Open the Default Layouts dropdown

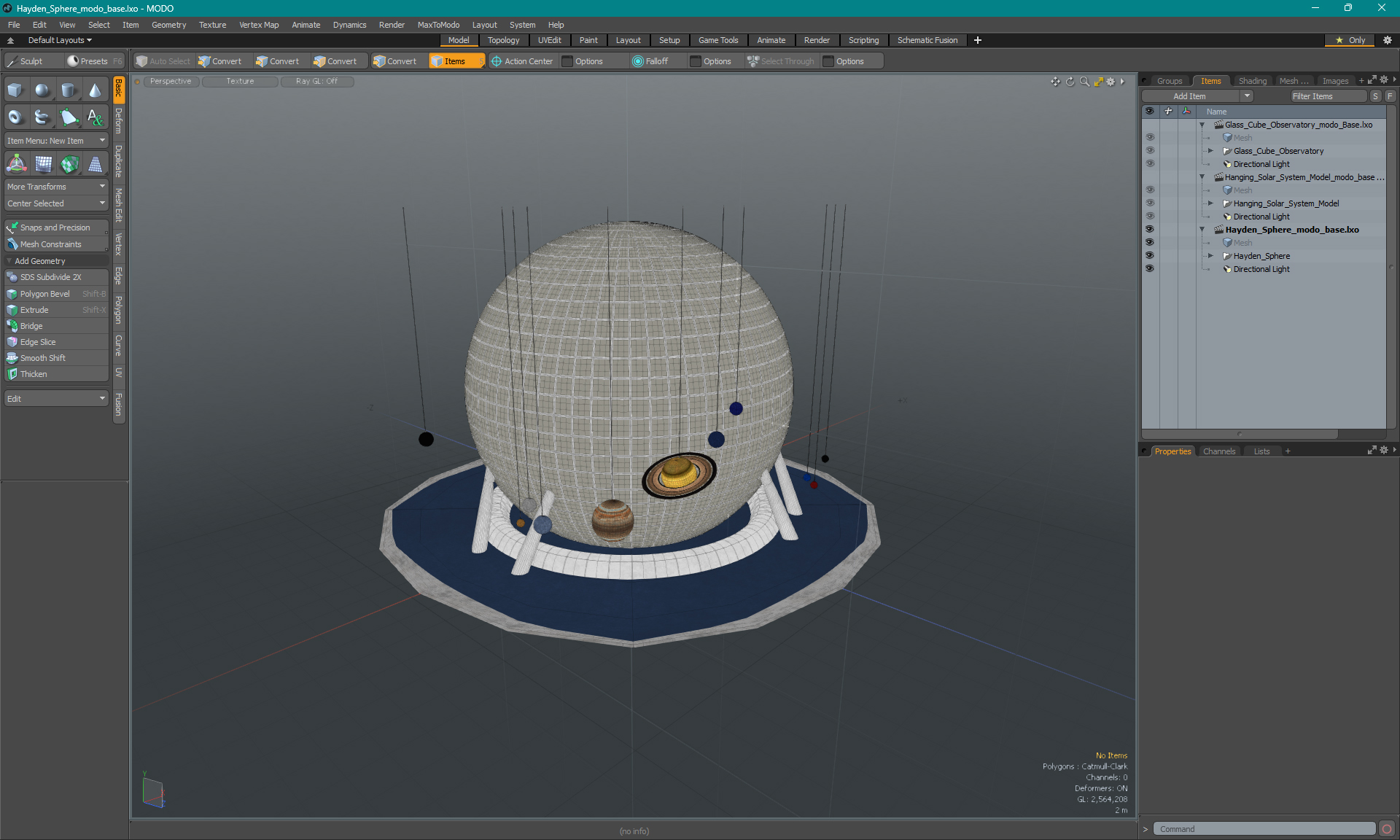click(60, 40)
